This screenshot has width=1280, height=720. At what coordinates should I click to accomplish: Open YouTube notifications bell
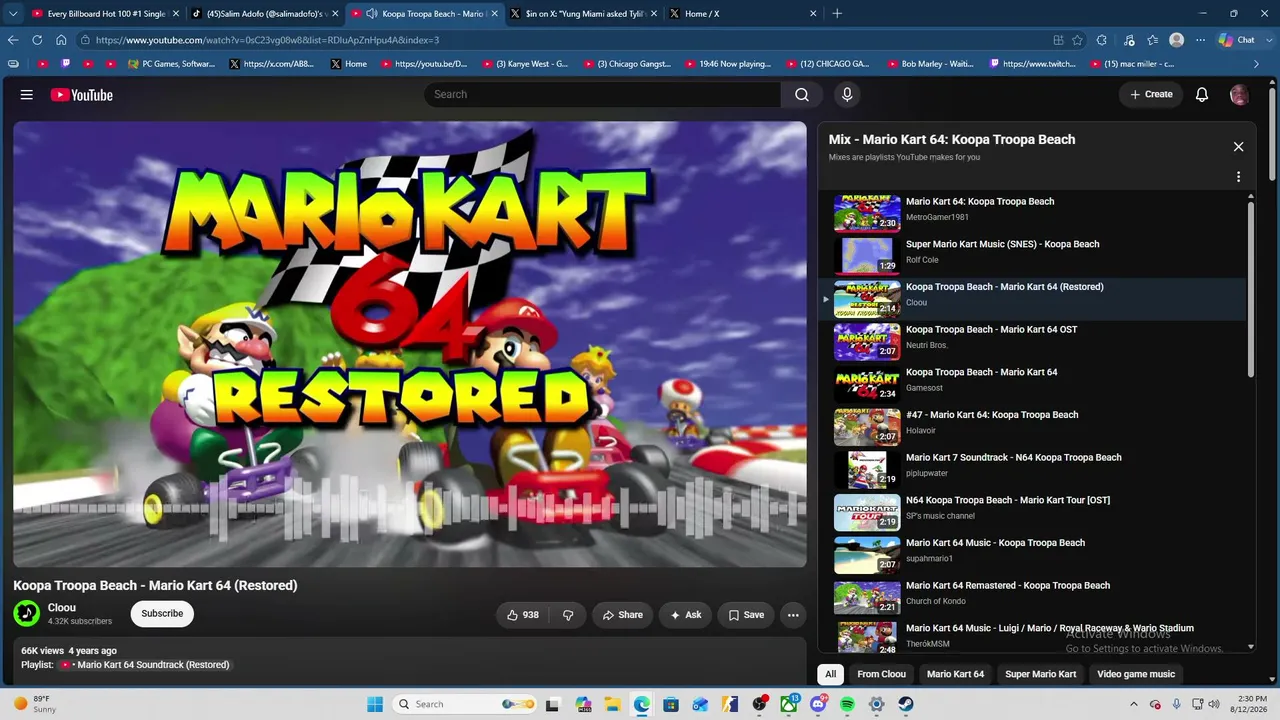pyautogui.click(x=1202, y=94)
